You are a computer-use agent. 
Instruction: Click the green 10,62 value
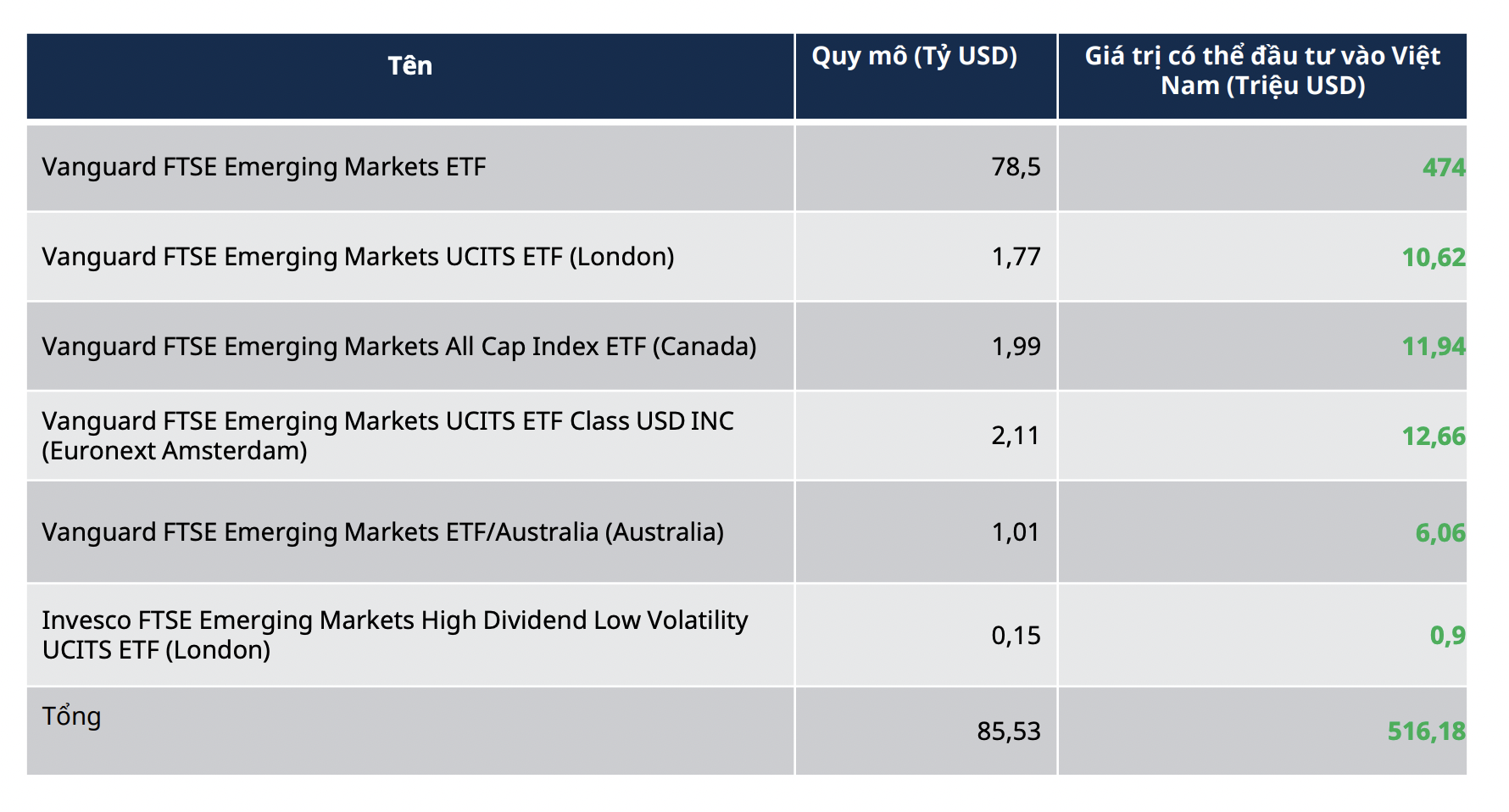pos(1433,258)
